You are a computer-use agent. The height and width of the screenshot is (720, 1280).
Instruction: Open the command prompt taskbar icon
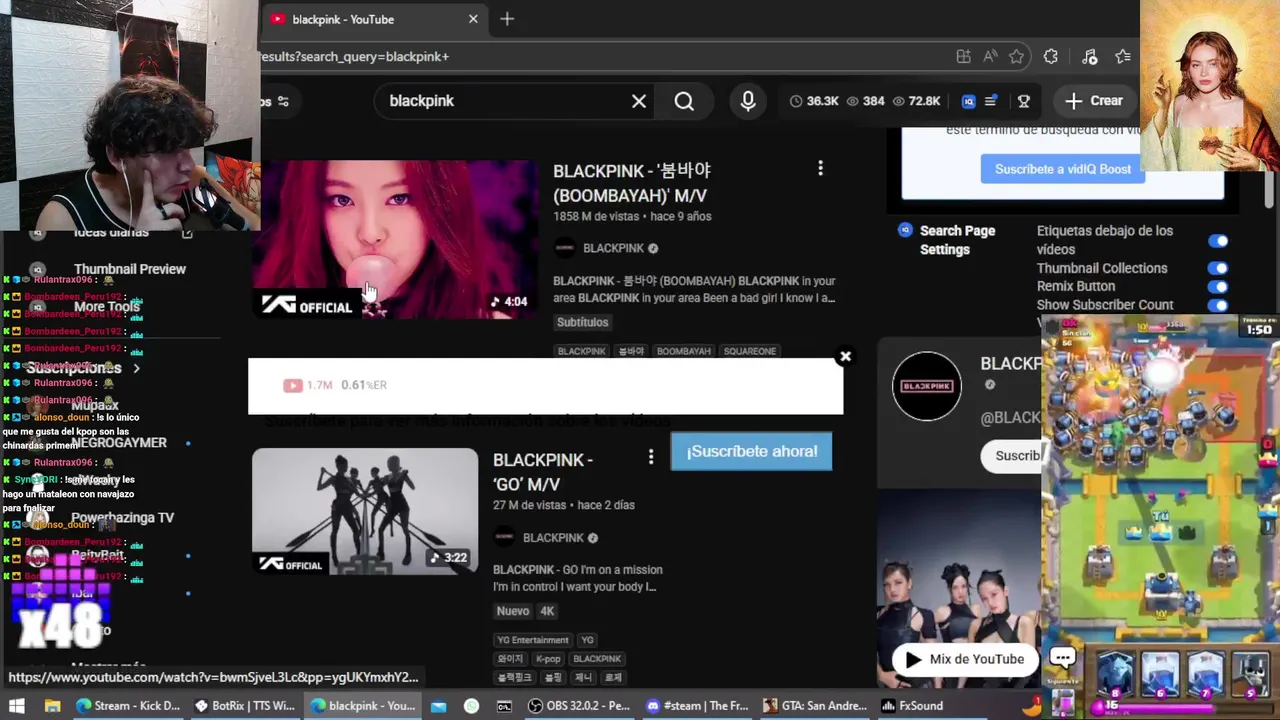504,705
